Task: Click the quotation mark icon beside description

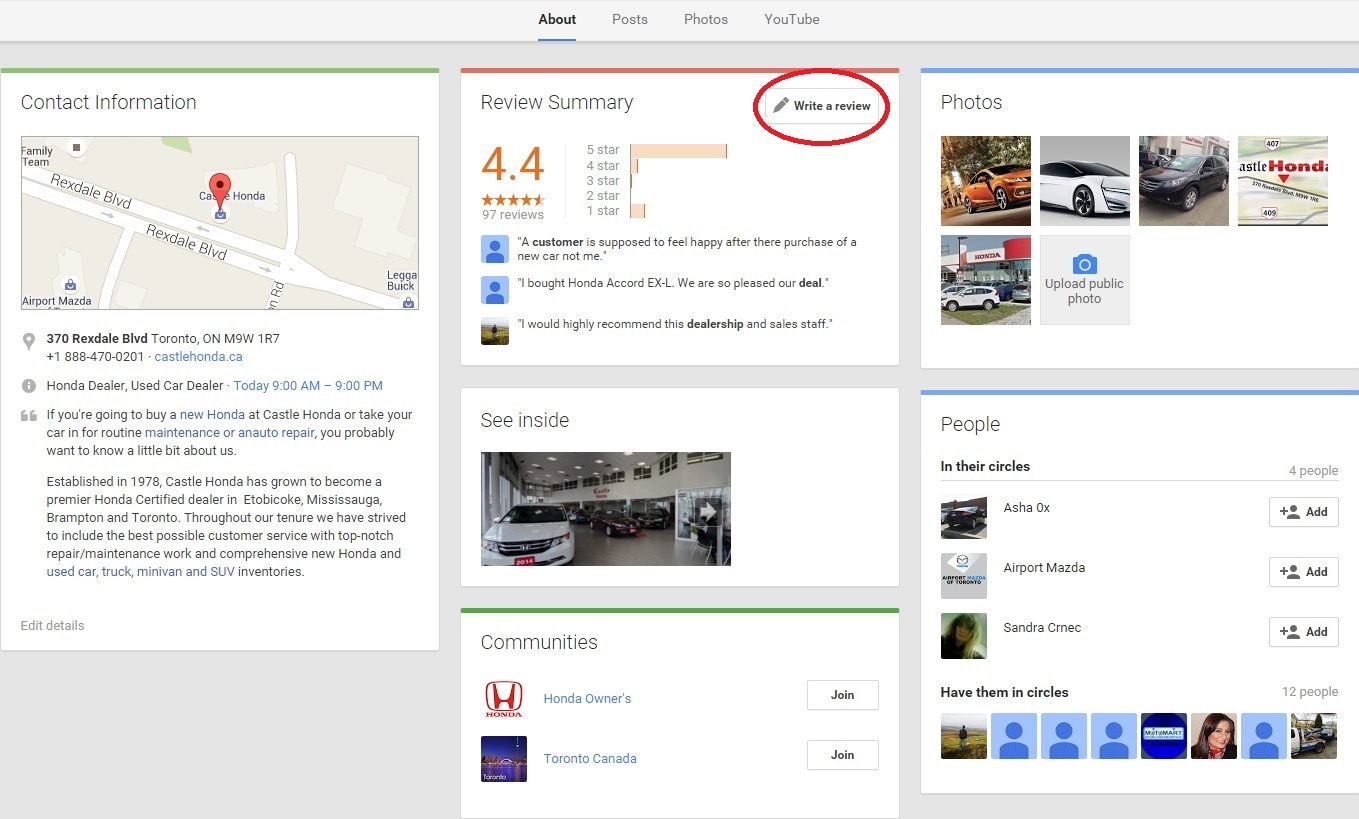Action: 29,415
